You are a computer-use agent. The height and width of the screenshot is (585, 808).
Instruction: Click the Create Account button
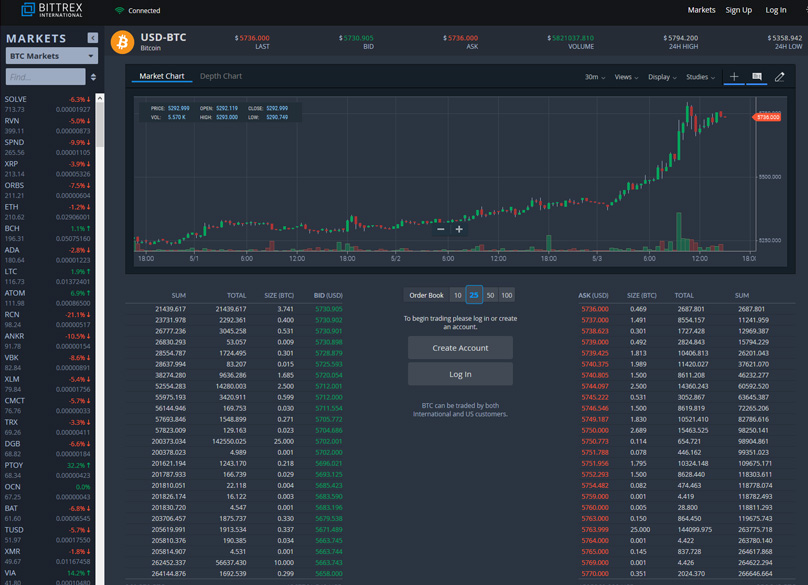(x=460, y=348)
